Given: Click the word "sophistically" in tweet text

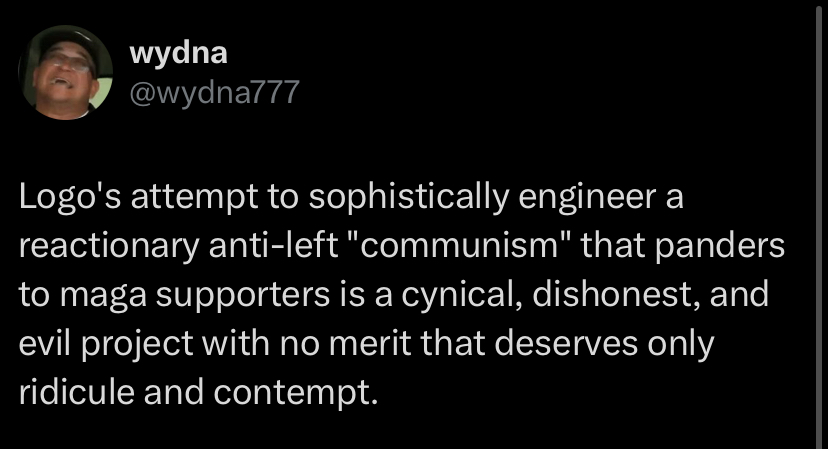Looking at the screenshot, I should tap(409, 196).
